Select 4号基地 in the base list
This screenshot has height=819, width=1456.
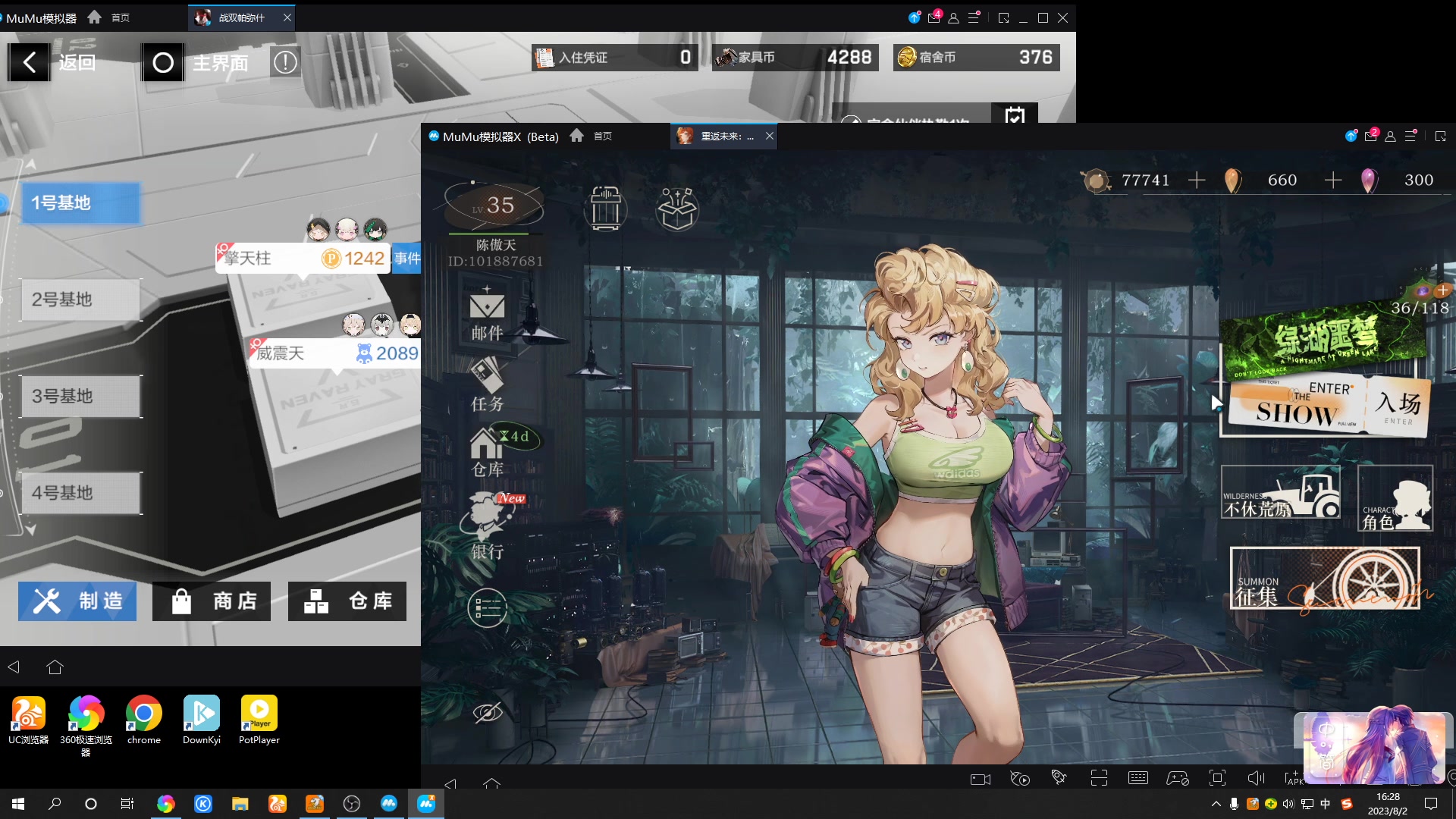(x=80, y=493)
